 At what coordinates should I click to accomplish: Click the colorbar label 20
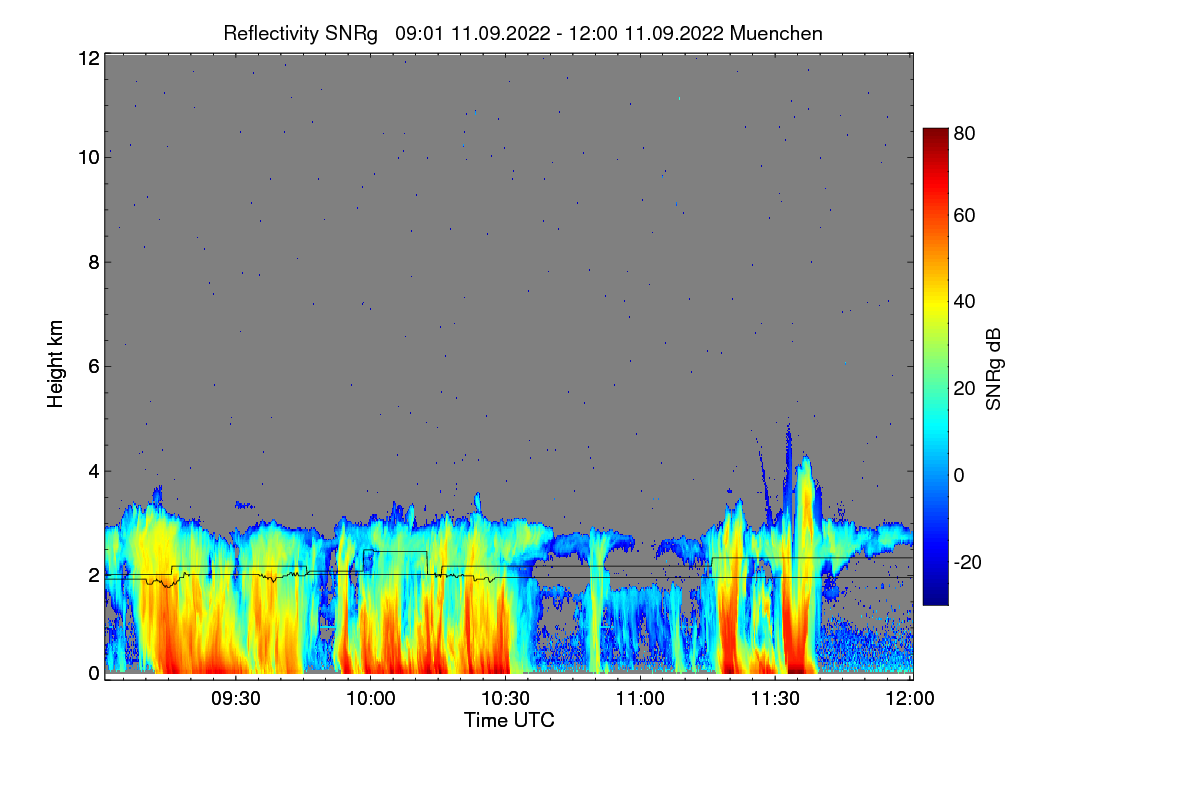click(x=965, y=389)
